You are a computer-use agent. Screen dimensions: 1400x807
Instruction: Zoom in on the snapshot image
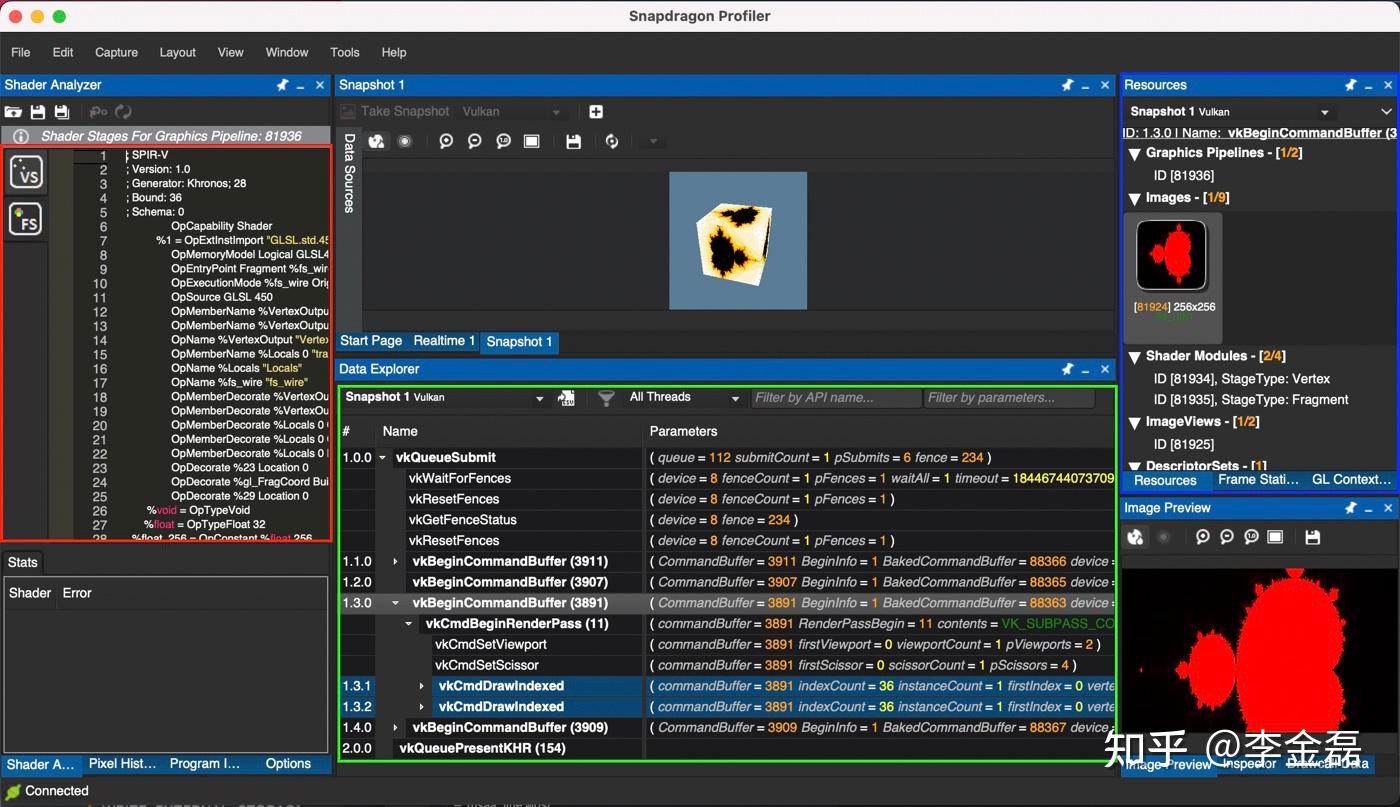pyautogui.click(x=446, y=141)
